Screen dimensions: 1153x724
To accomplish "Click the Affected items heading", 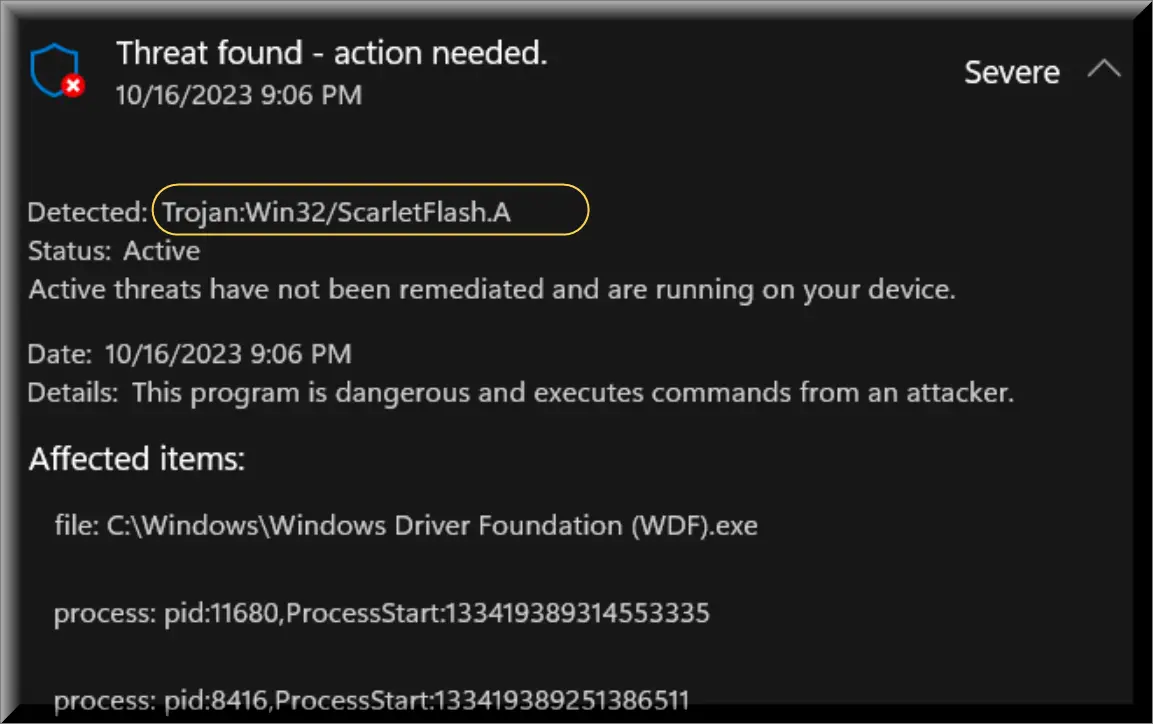I will tap(137, 459).
